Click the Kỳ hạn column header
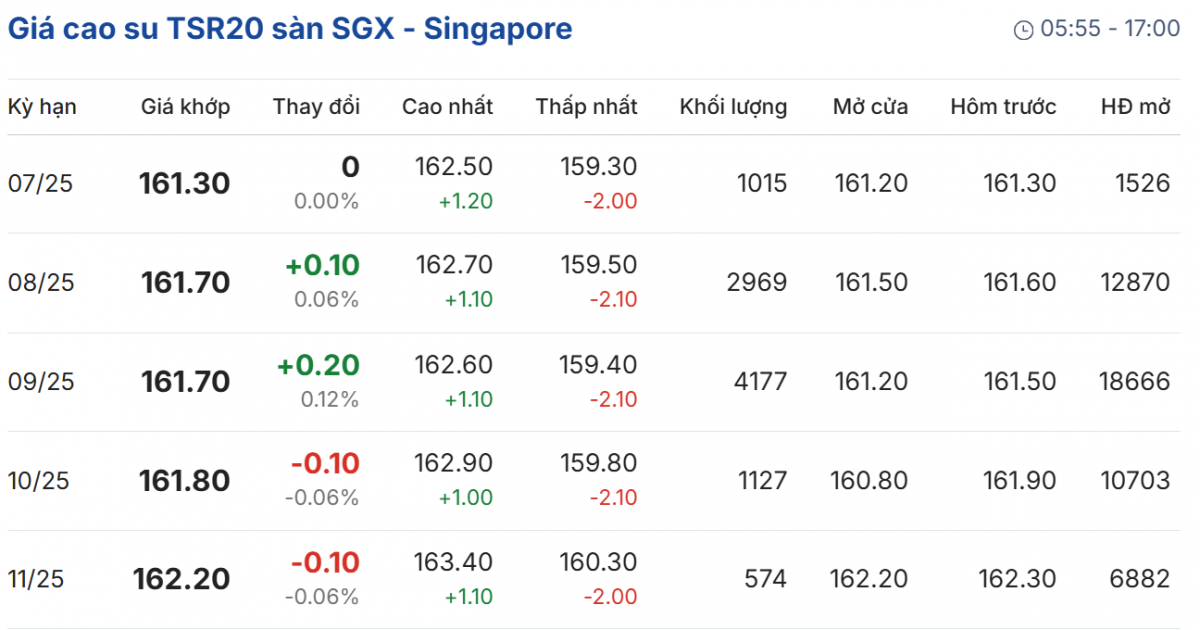The image size is (1200, 630). (42, 107)
